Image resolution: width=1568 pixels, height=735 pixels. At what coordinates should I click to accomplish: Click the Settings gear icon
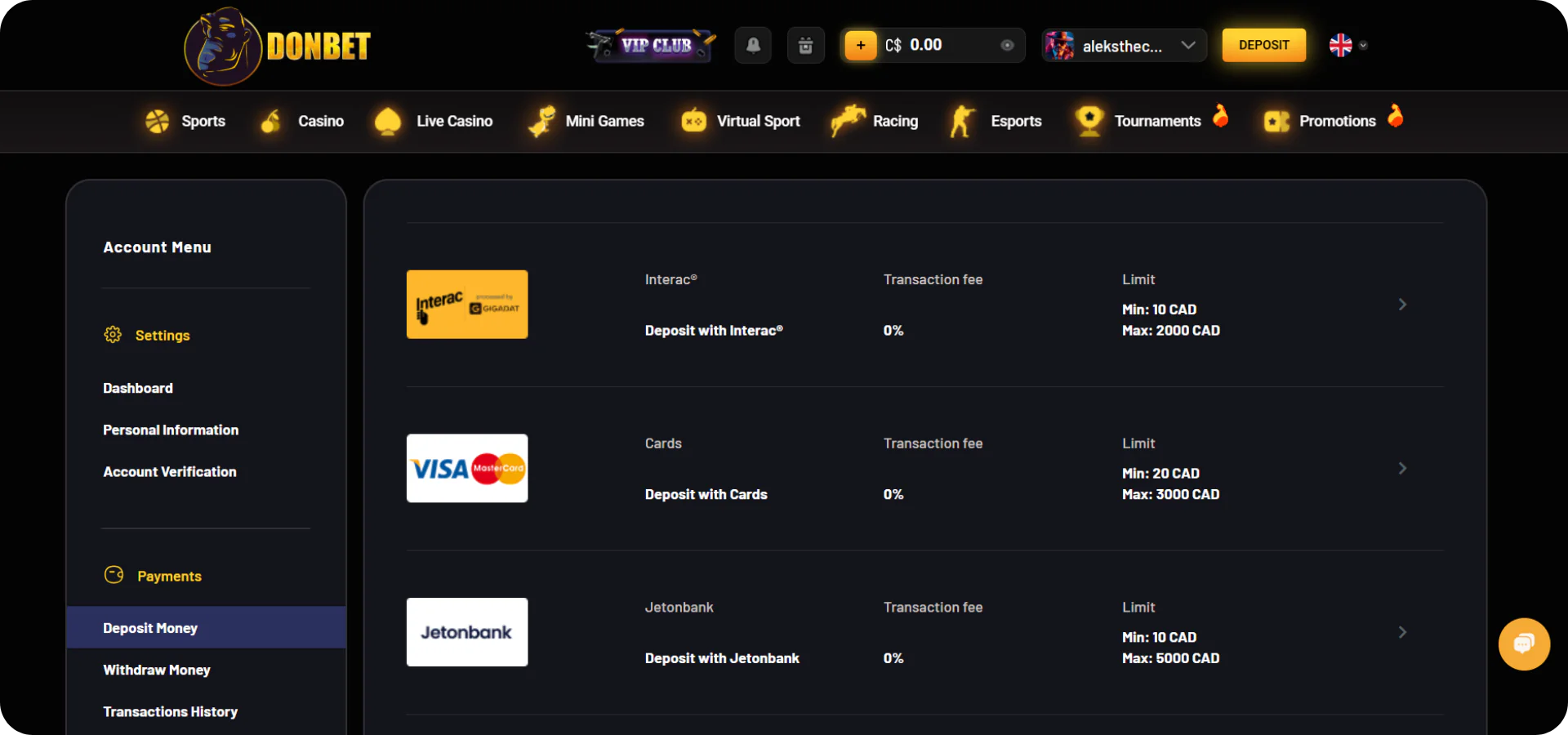click(x=113, y=334)
